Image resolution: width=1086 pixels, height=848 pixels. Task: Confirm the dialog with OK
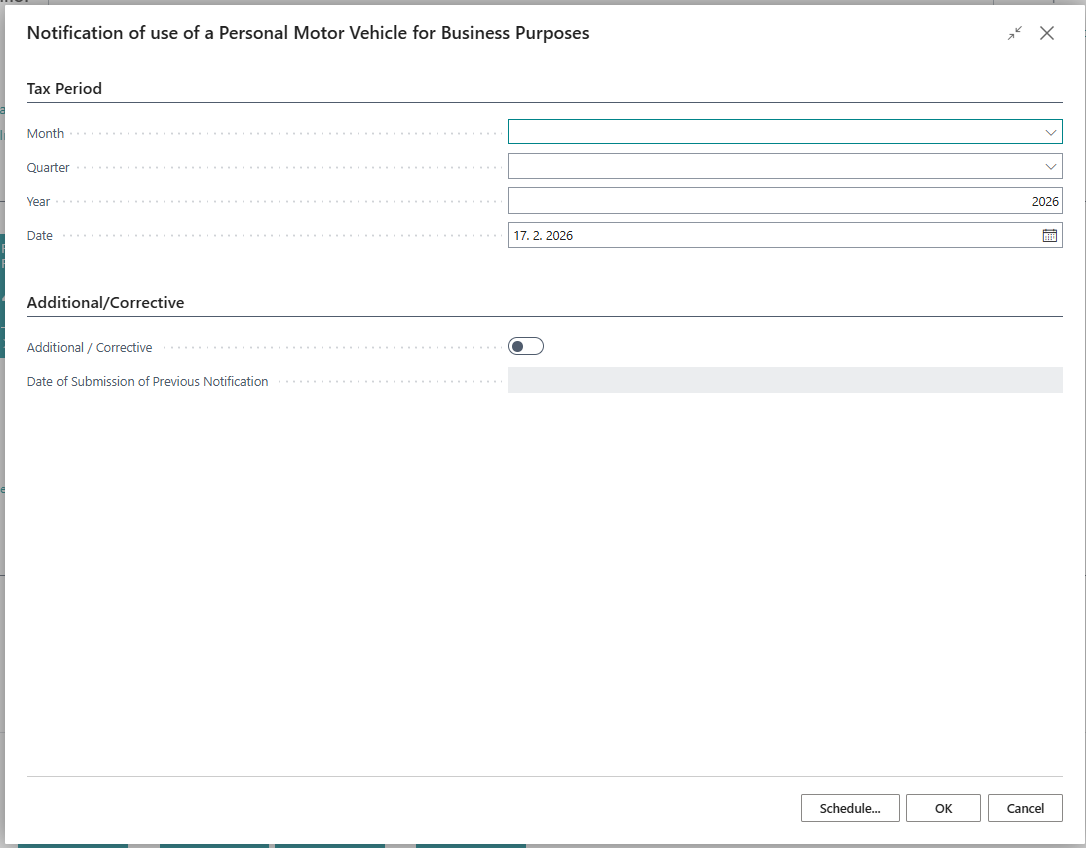[943, 808]
